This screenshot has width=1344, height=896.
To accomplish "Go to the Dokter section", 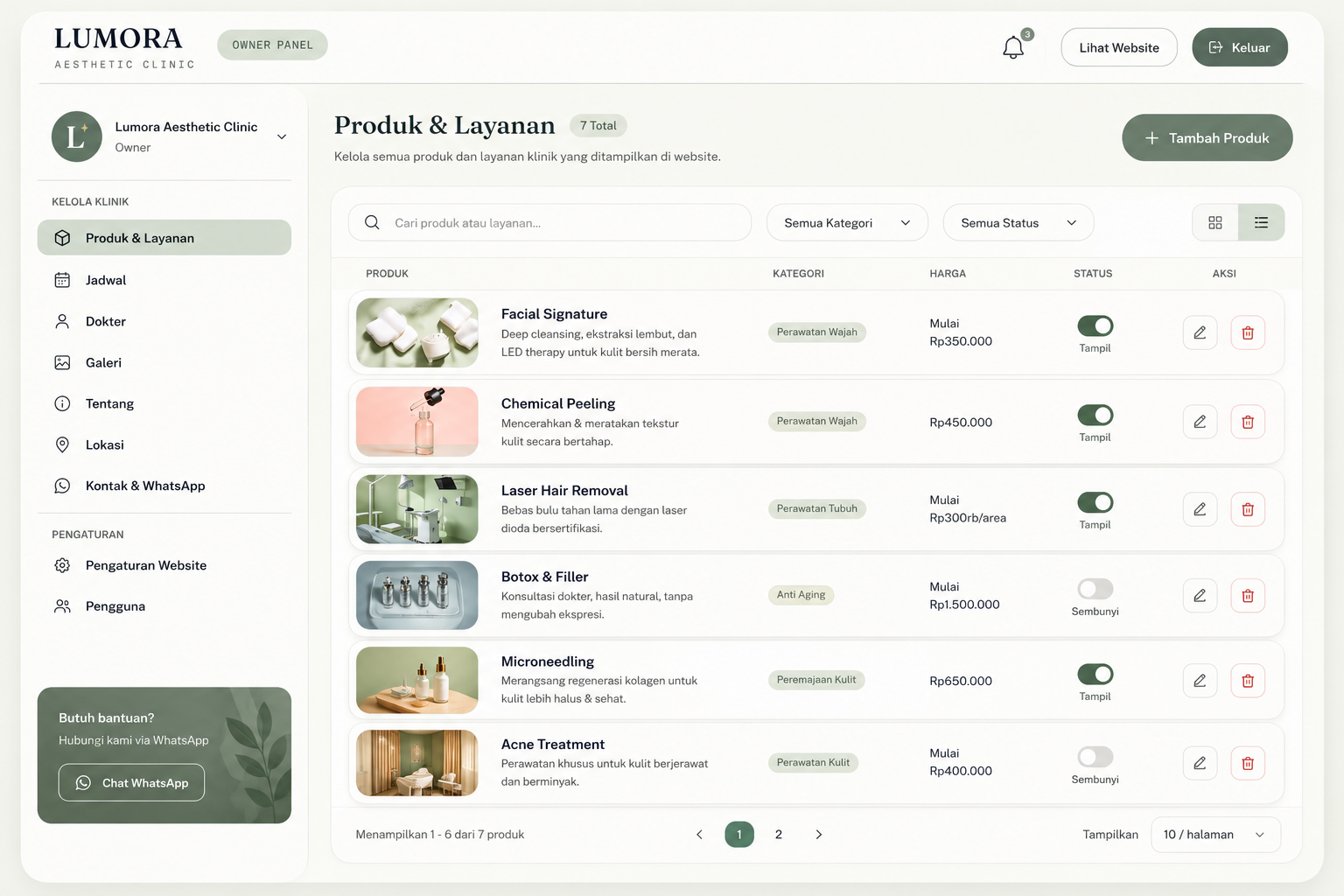I will (x=164, y=321).
